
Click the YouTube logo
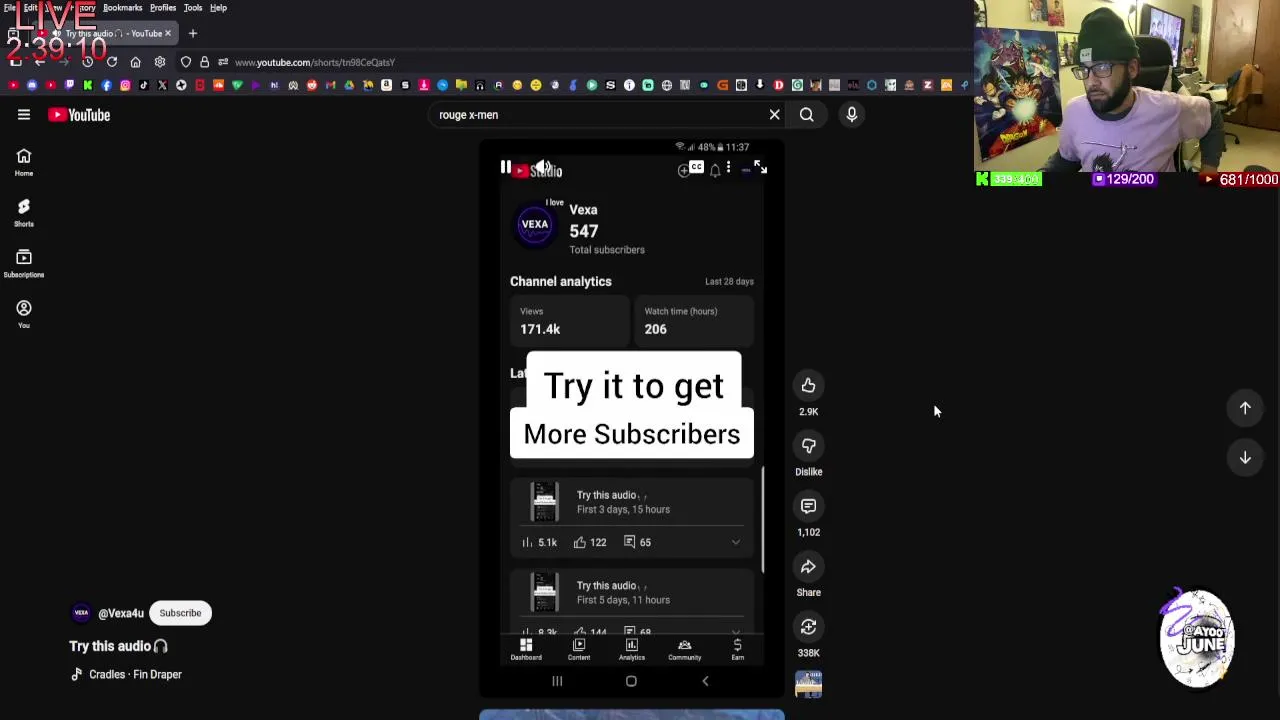(x=79, y=115)
